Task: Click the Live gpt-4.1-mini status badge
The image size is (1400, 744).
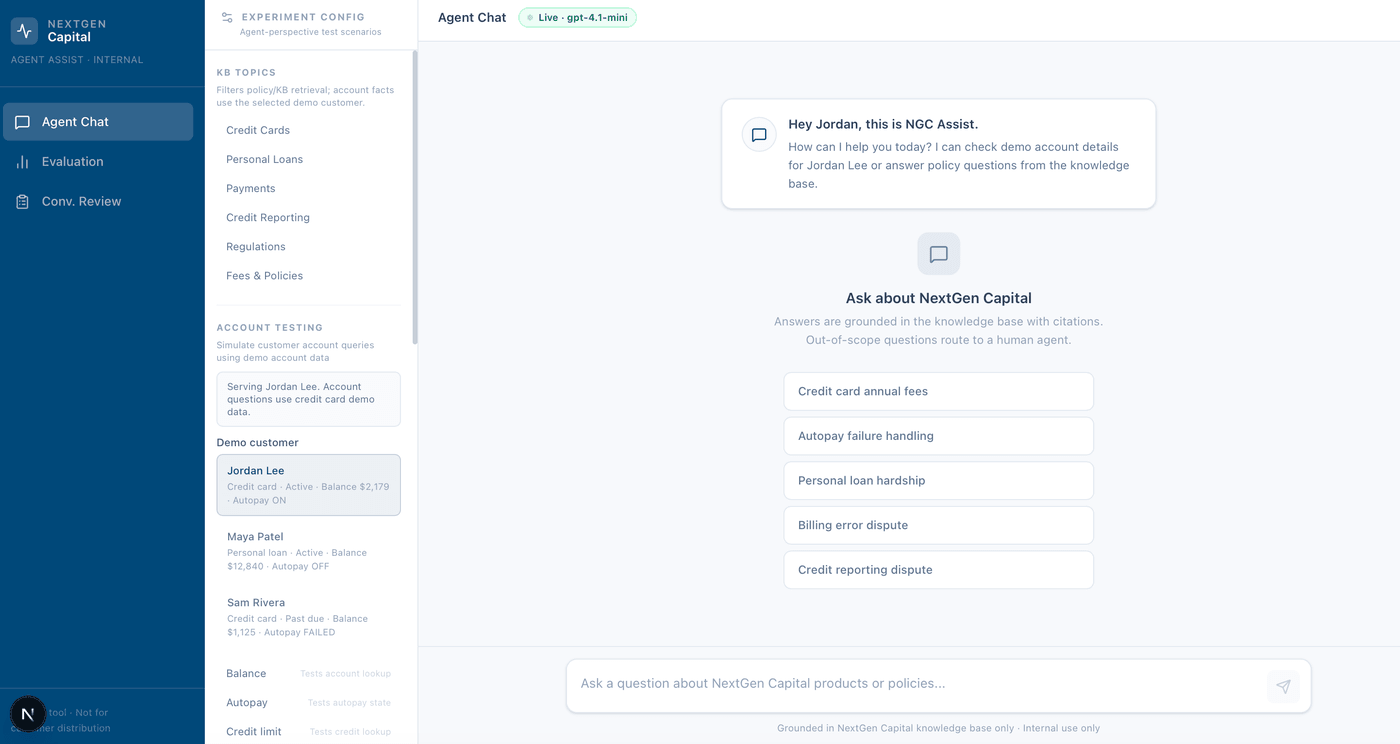Action: tap(578, 18)
